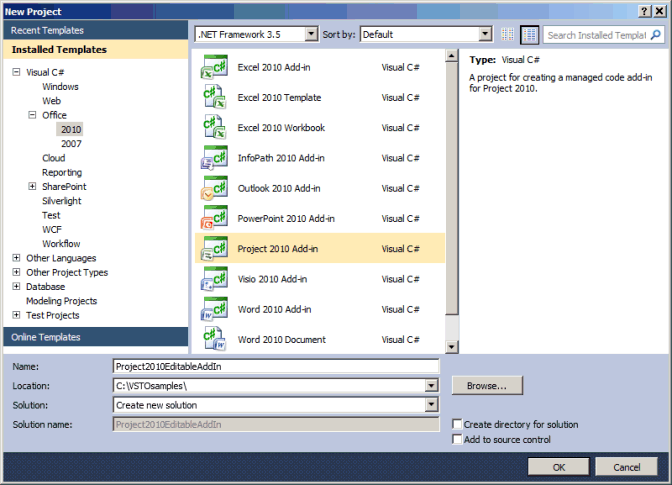Open the Location path dropdown
This screenshot has height=485, width=672.
click(432, 386)
